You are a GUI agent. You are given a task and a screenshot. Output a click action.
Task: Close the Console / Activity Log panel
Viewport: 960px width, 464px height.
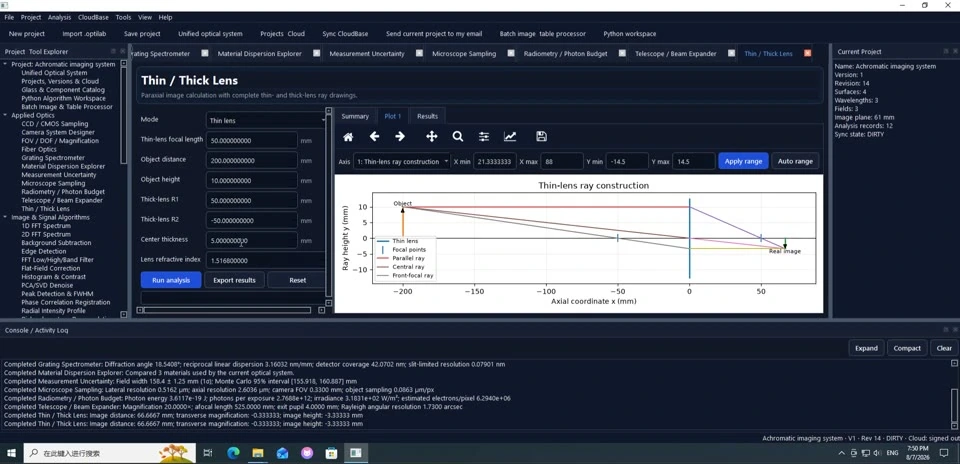[x=953, y=329]
